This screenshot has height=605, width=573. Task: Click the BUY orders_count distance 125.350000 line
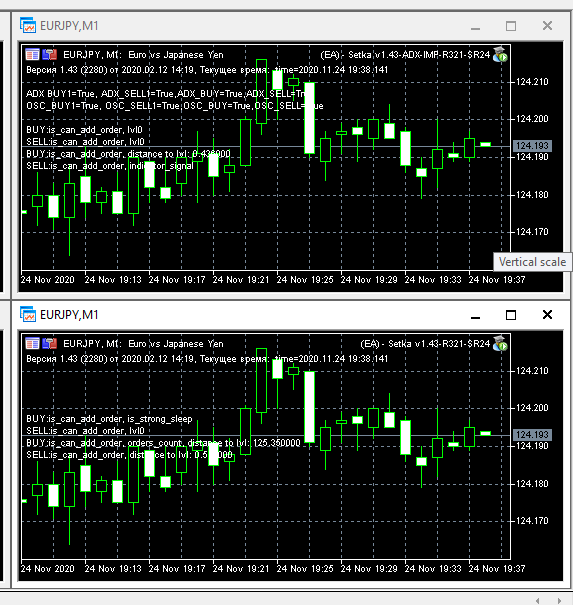[x=163, y=443]
